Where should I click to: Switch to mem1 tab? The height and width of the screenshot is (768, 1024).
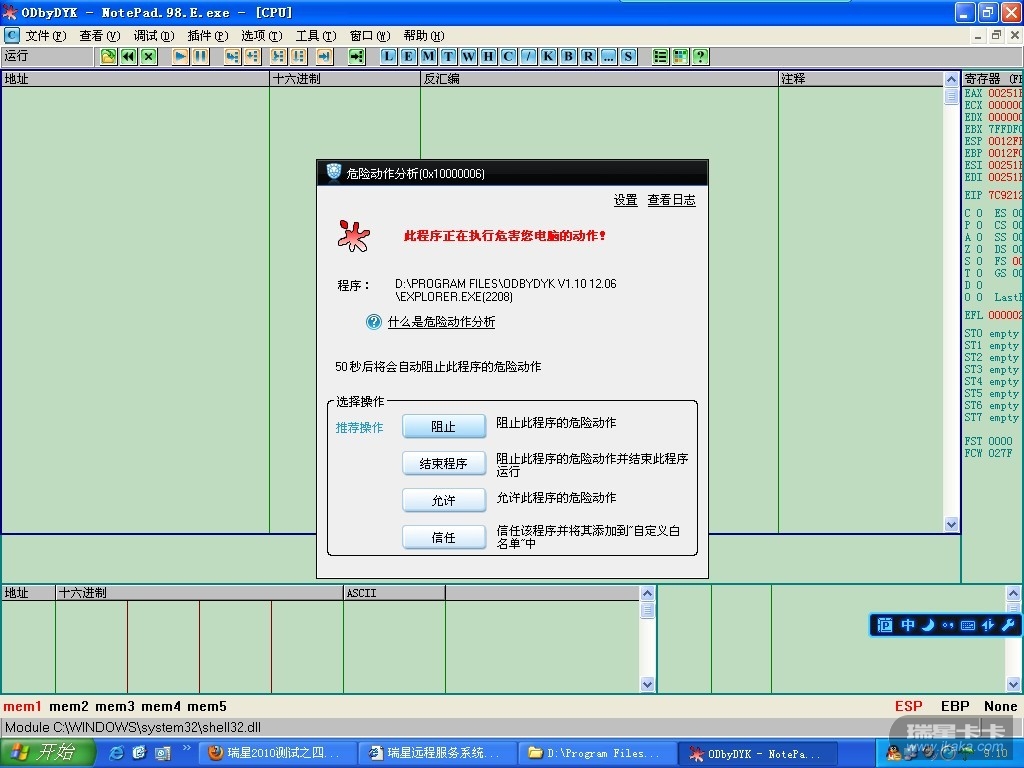tap(22, 706)
